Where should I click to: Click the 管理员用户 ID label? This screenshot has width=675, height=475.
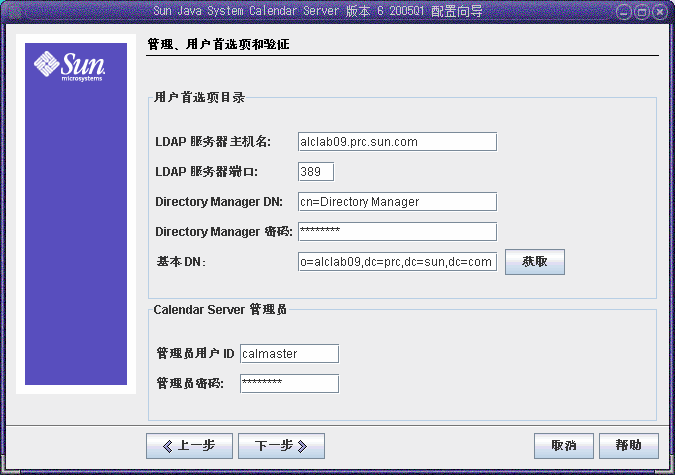(195, 354)
